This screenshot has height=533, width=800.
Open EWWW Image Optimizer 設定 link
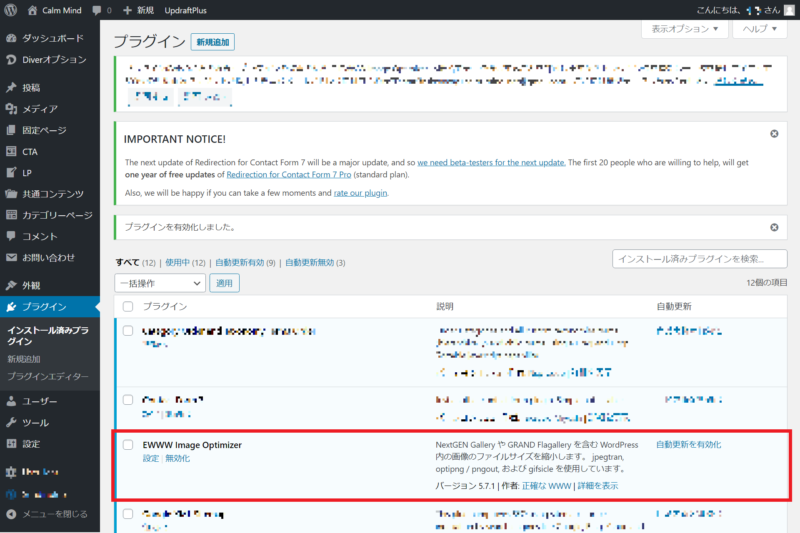point(151,459)
